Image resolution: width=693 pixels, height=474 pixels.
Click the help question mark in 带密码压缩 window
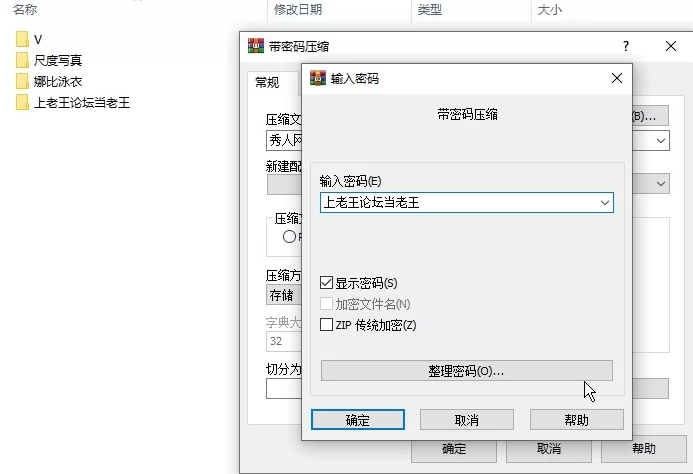tap(626, 46)
